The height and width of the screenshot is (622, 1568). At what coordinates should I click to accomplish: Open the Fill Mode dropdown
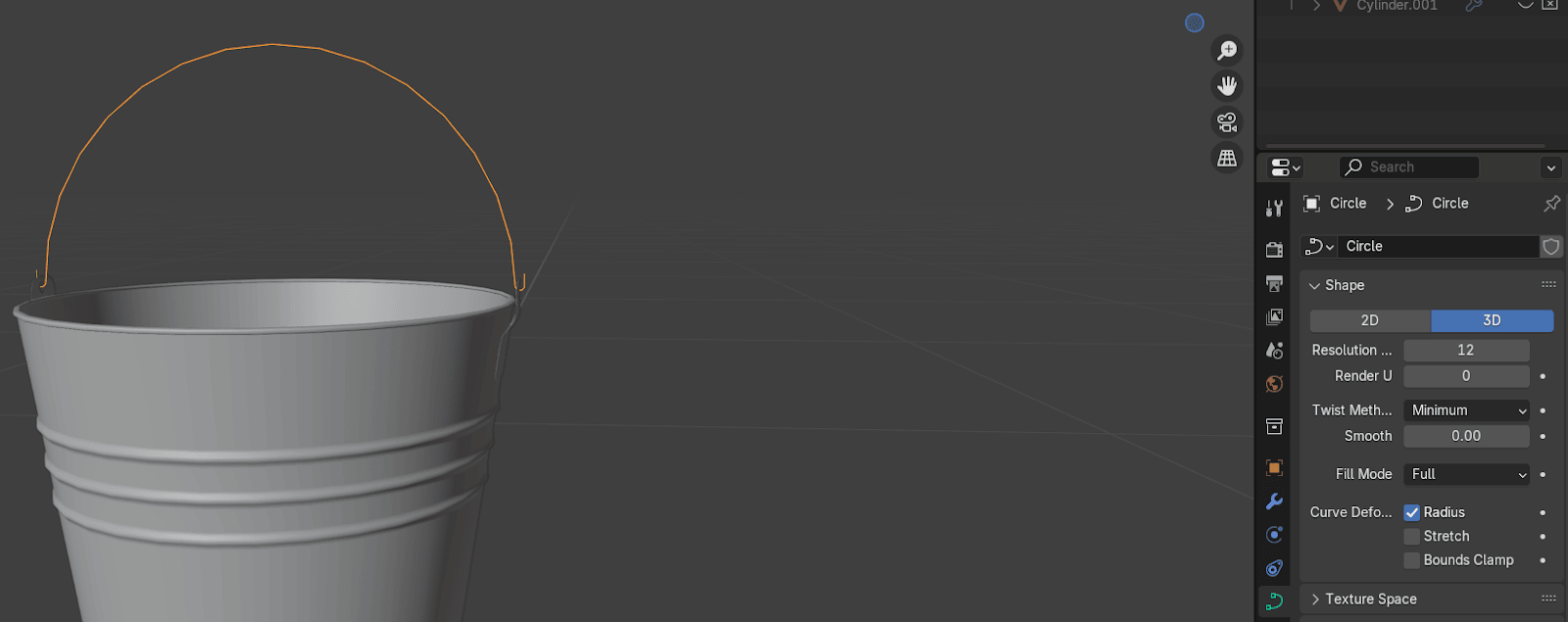pos(1466,474)
